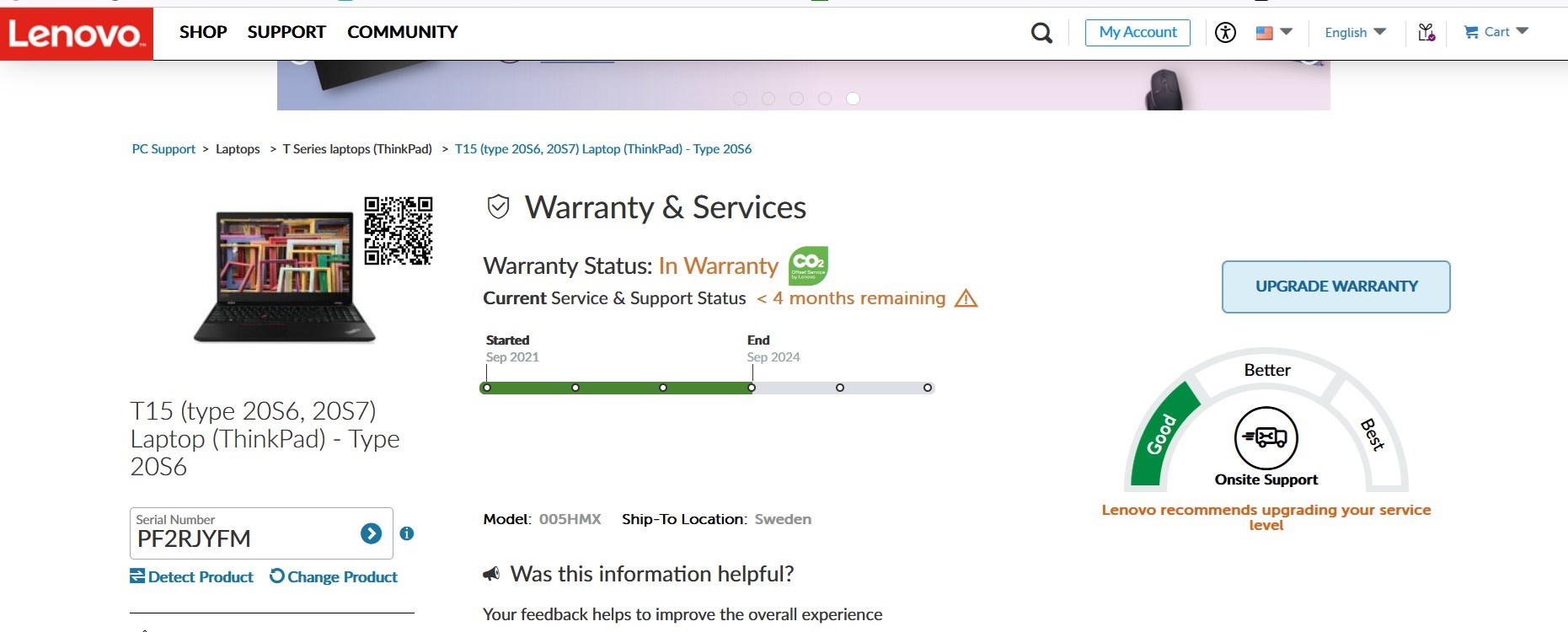Select the third carousel dot indicator

(796, 99)
